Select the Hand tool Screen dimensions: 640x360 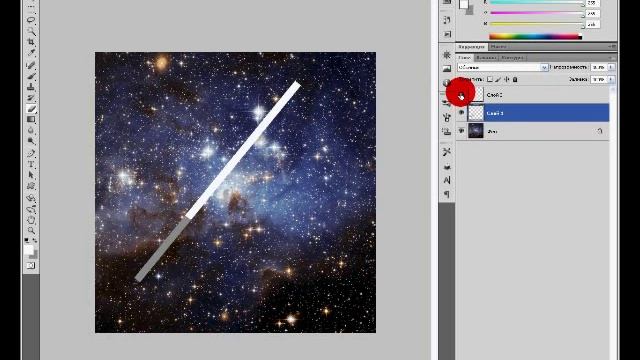point(31,220)
